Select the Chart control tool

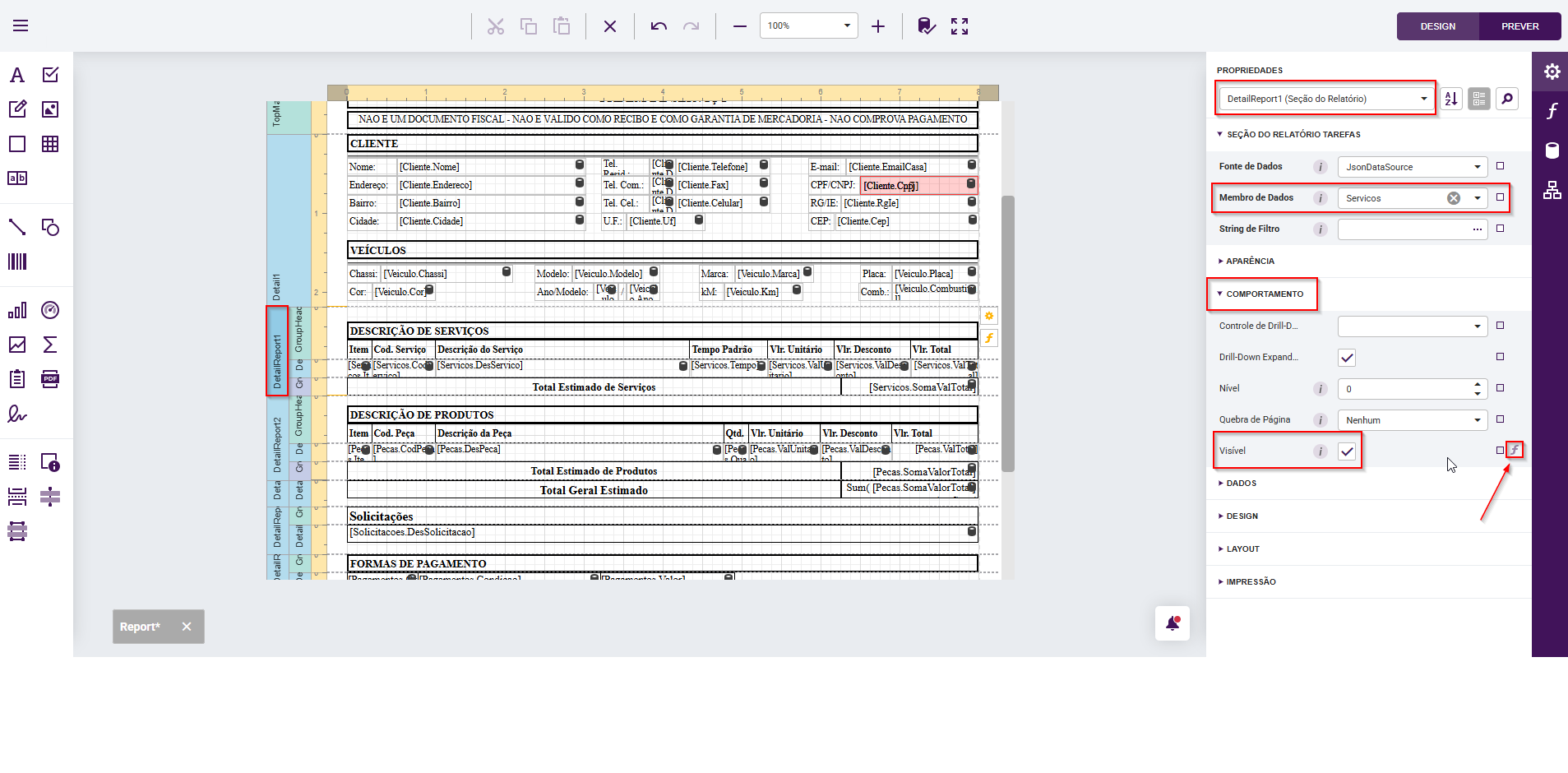(x=17, y=310)
